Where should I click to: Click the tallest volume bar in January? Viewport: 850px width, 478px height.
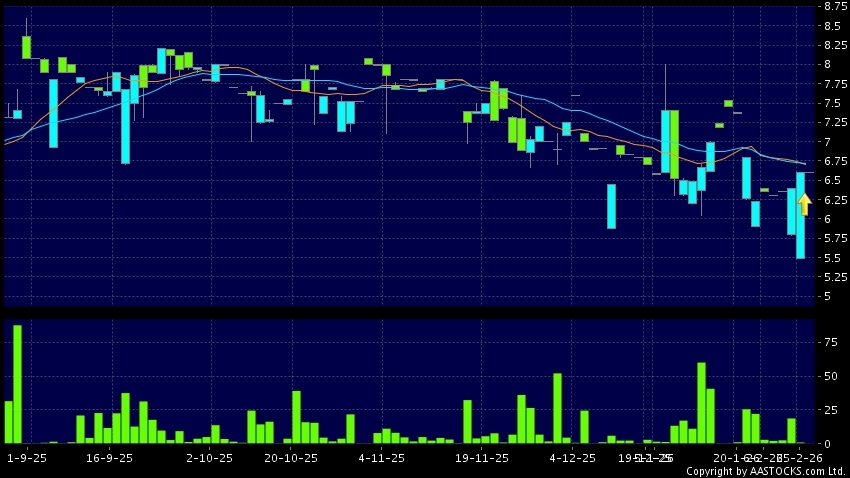701,402
